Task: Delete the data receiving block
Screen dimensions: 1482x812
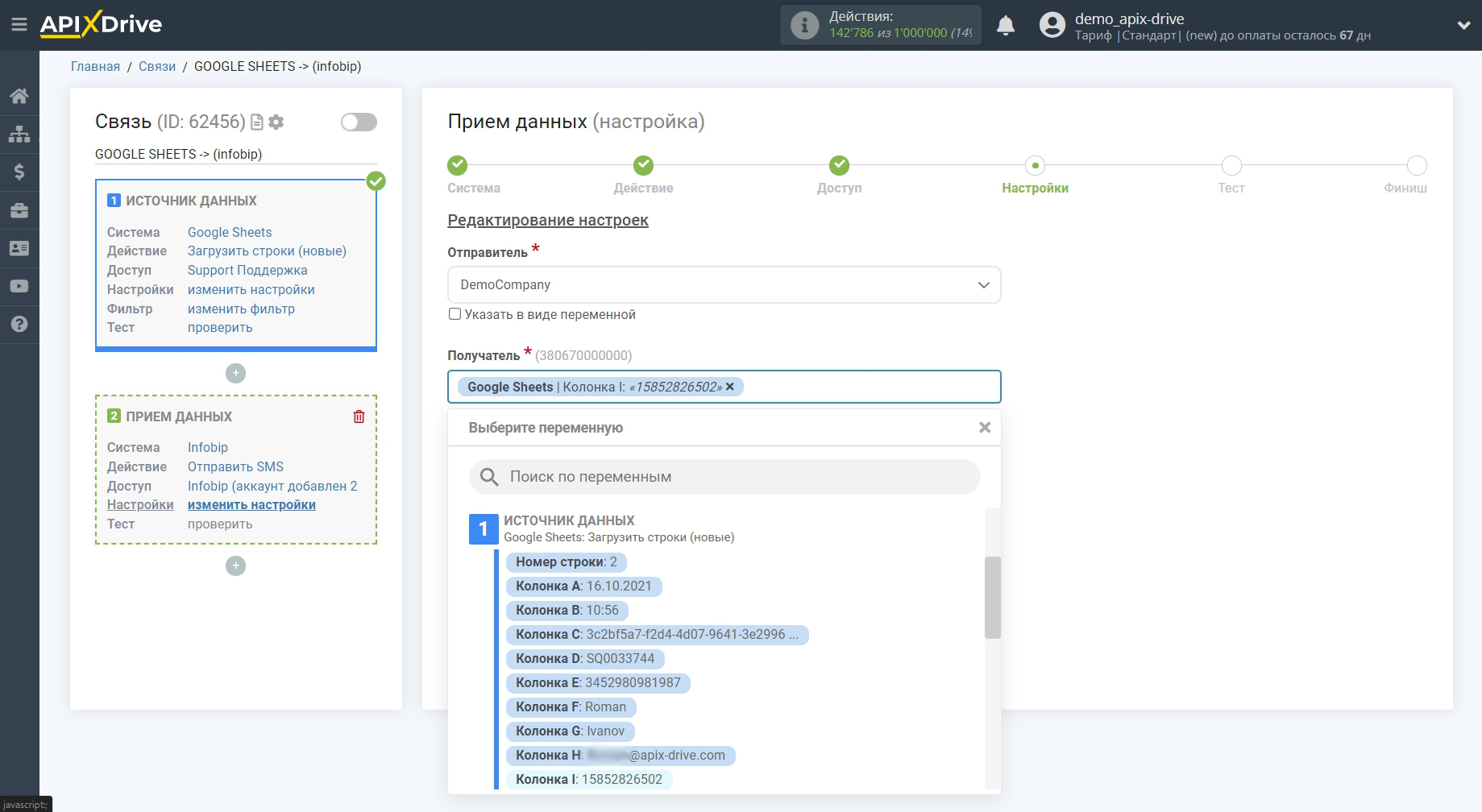Action: point(359,416)
